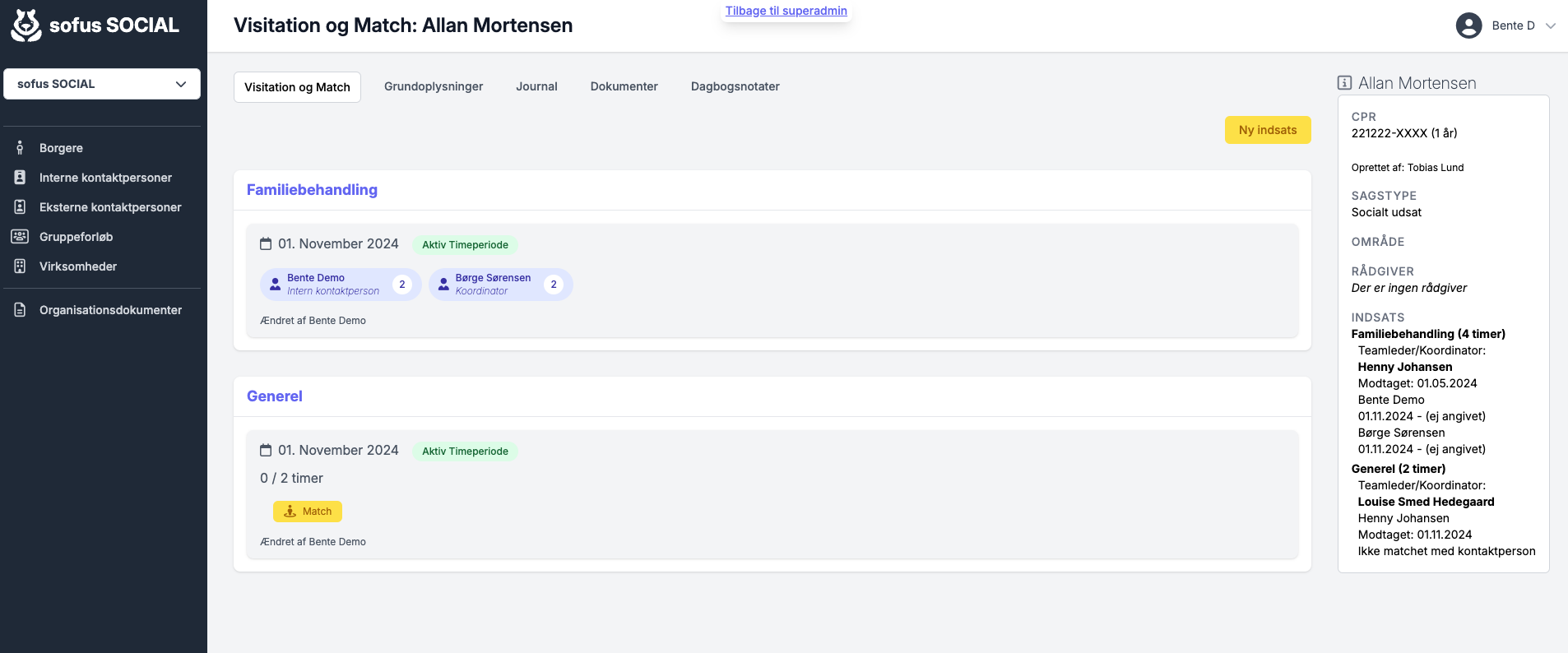Click the Gruppeforløb group icon
Image resolution: width=1568 pixels, height=653 pixels.
20,237
